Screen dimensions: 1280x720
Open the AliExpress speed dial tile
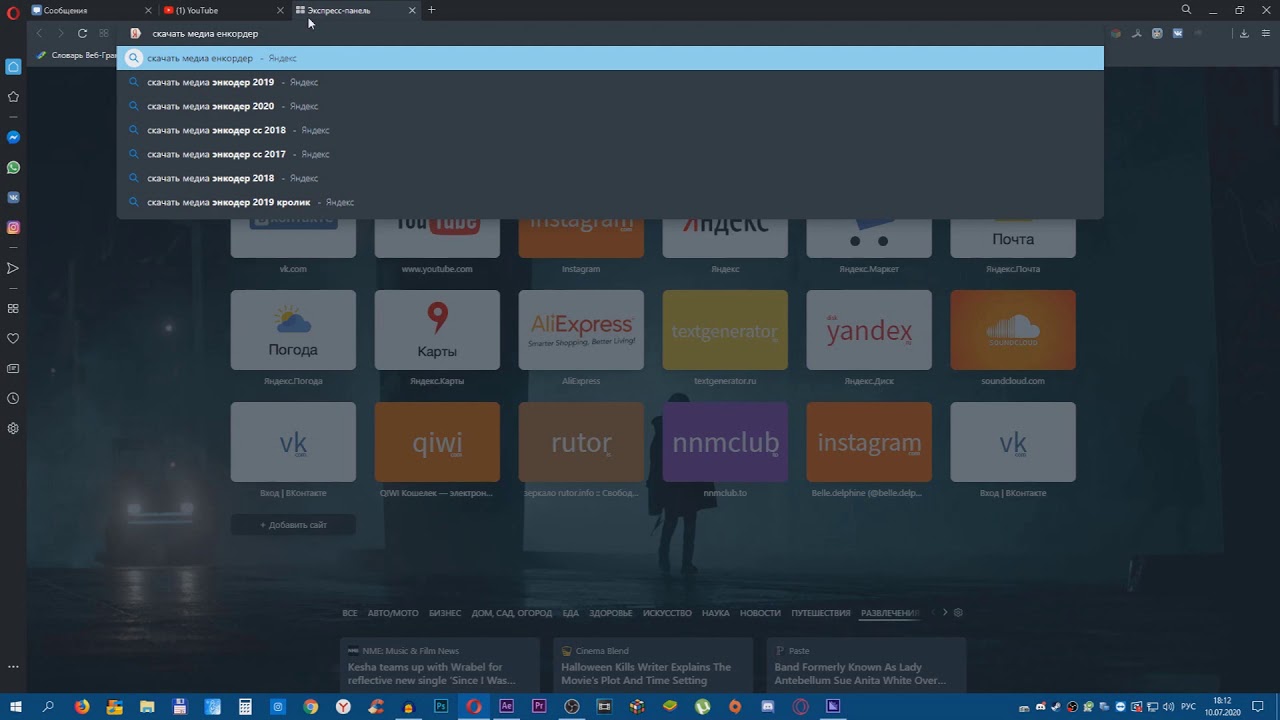[x=581, y=330]
